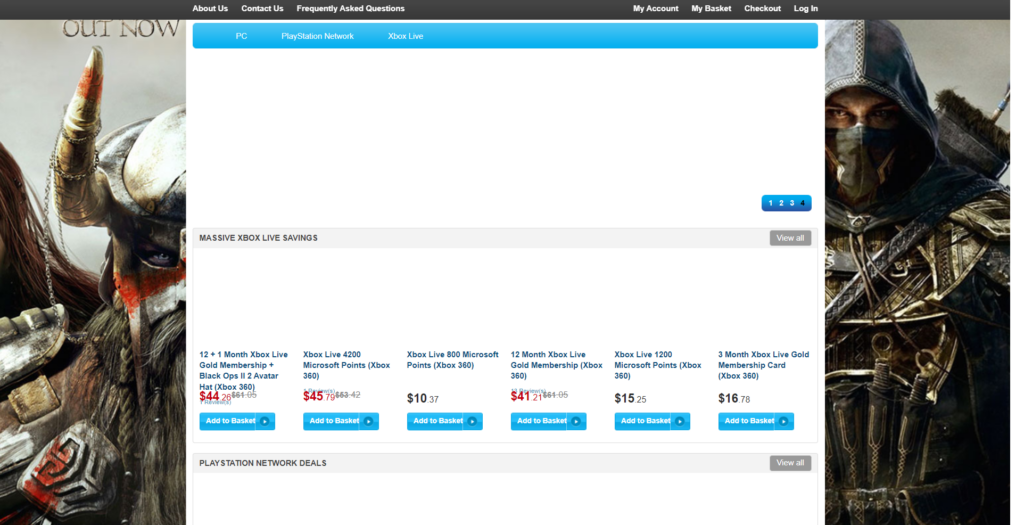Select the Xbox Live category tab
Image resolution: width=1024 pixels, height=525 pixels.
tap(405, 36)
